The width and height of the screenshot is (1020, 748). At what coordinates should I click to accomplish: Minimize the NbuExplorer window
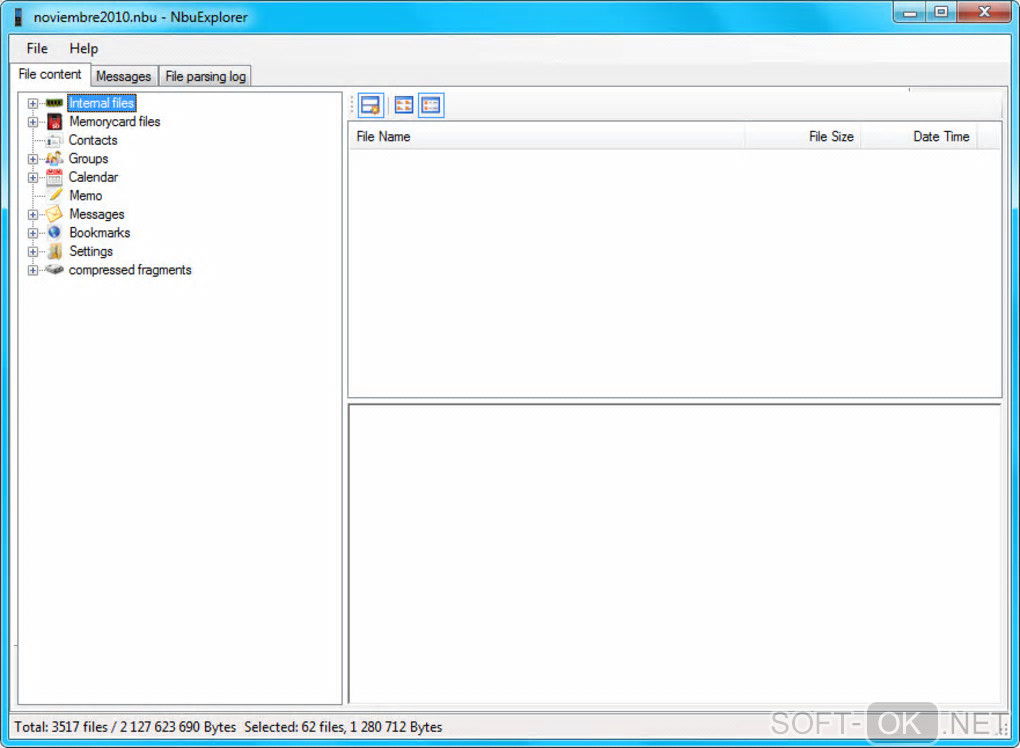pos(909,12)
